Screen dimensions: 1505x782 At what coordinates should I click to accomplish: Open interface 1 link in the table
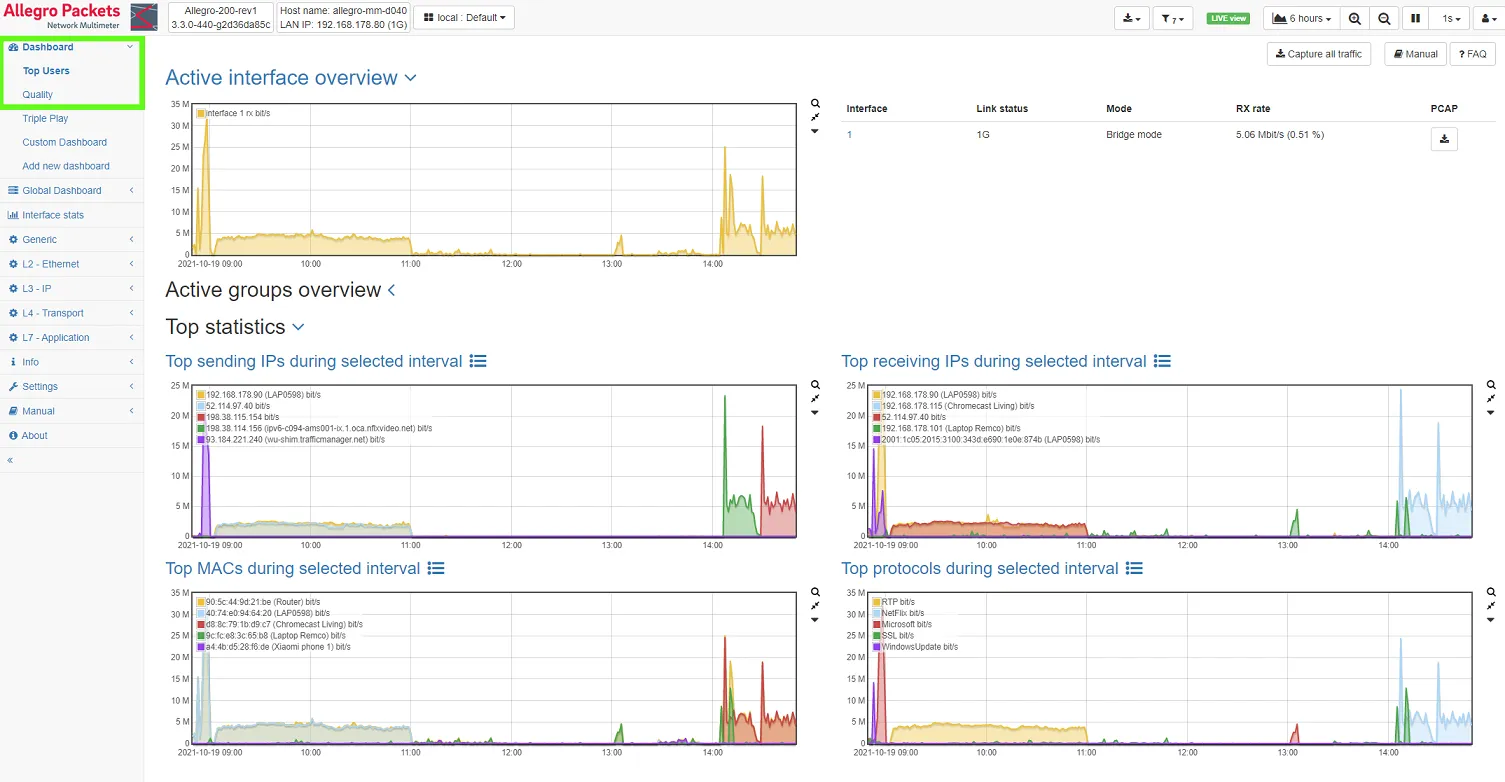tap(850, 135)
